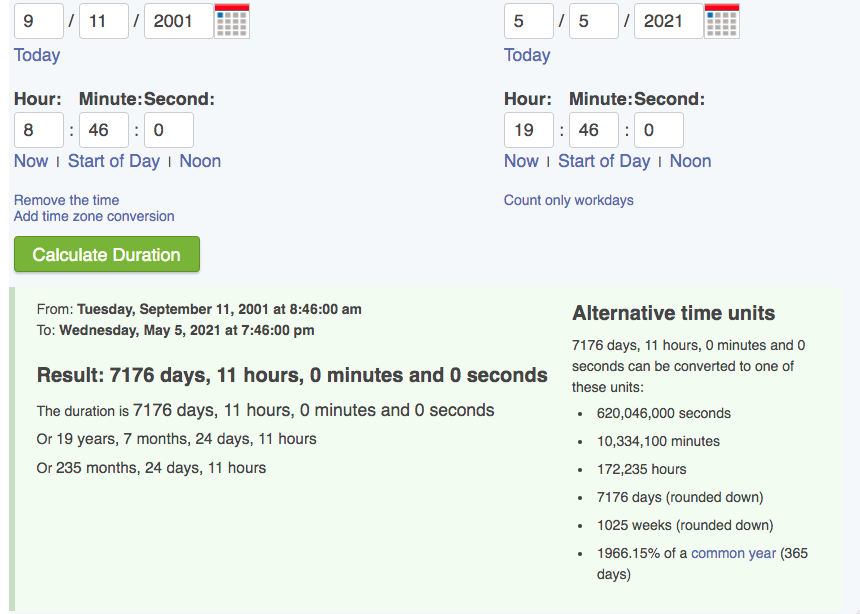The image size is (860, 614).
Task: Click the start date day field showing 11
Action: (x=104, y=21)
